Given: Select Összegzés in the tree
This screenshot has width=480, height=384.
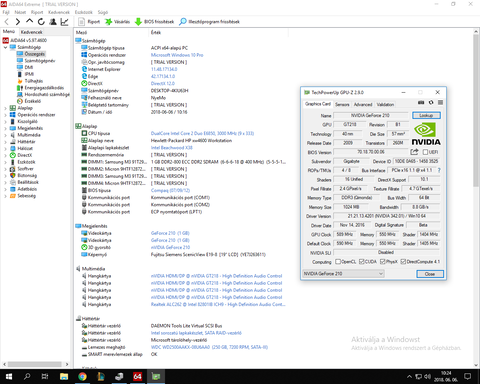Looking at the screenshot, I should (34, 54).
